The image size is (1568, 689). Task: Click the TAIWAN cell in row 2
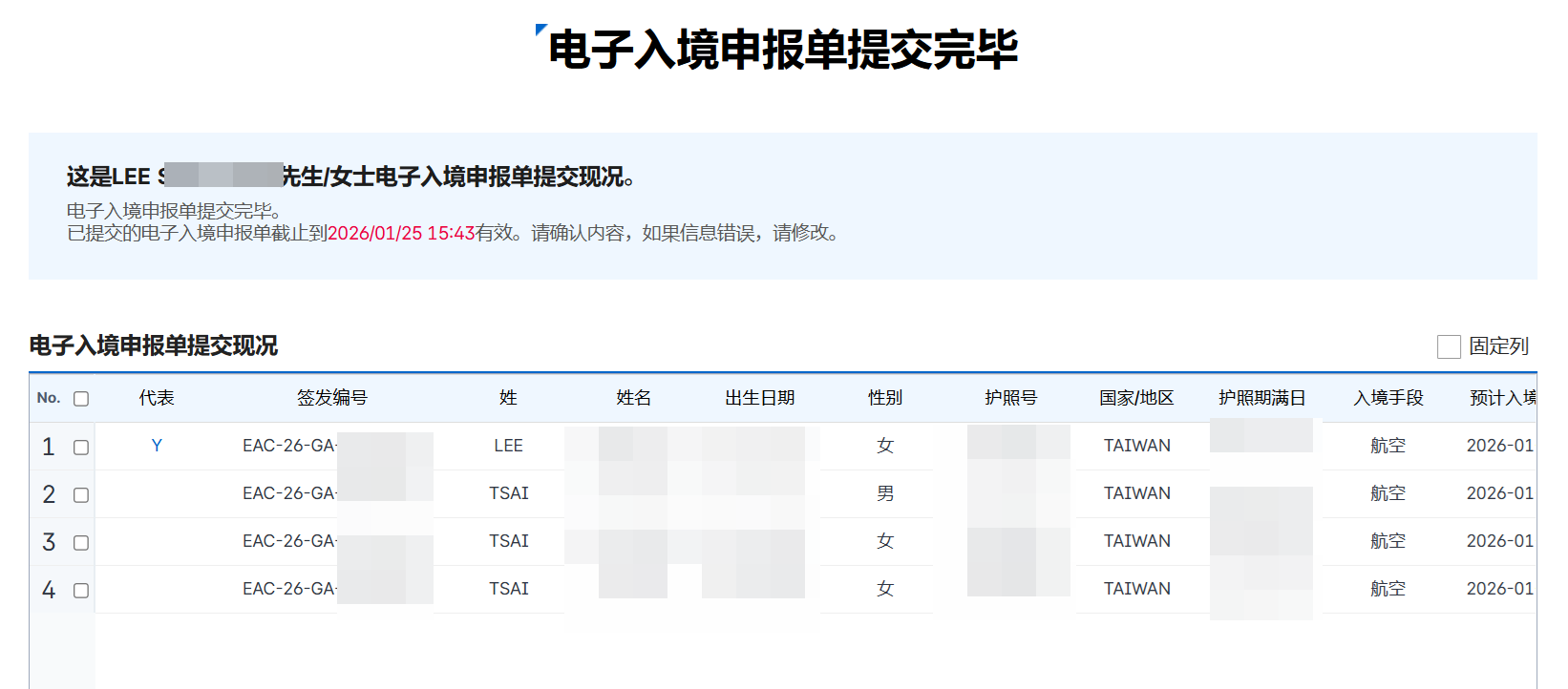1136,493
